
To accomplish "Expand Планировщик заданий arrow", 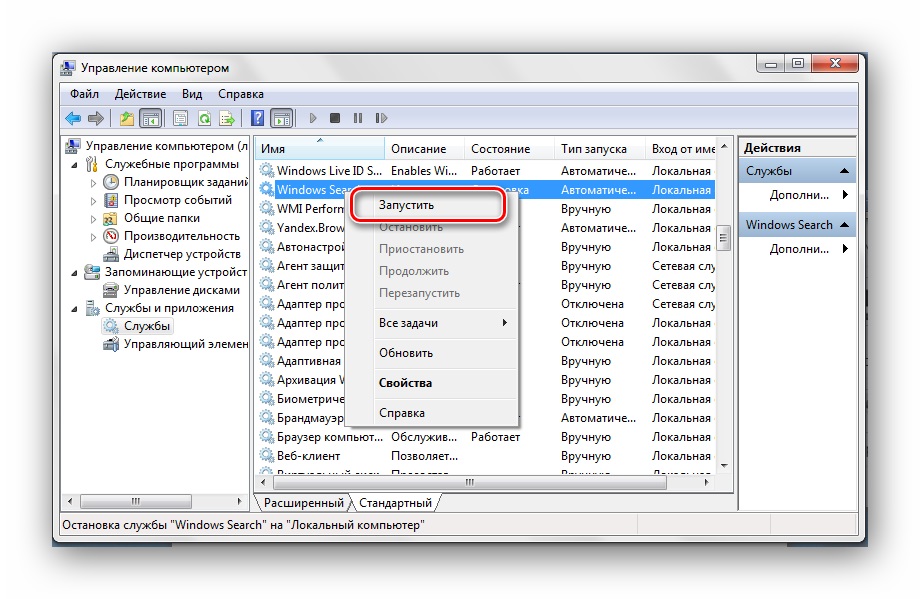I will click(93, 182).
